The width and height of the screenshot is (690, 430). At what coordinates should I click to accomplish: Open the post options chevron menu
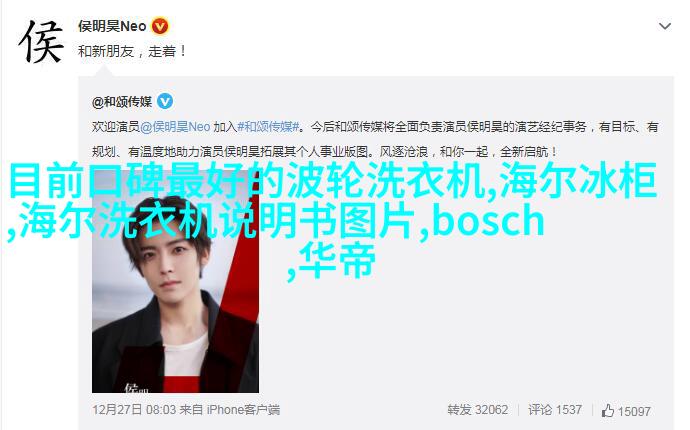point(664,26)
